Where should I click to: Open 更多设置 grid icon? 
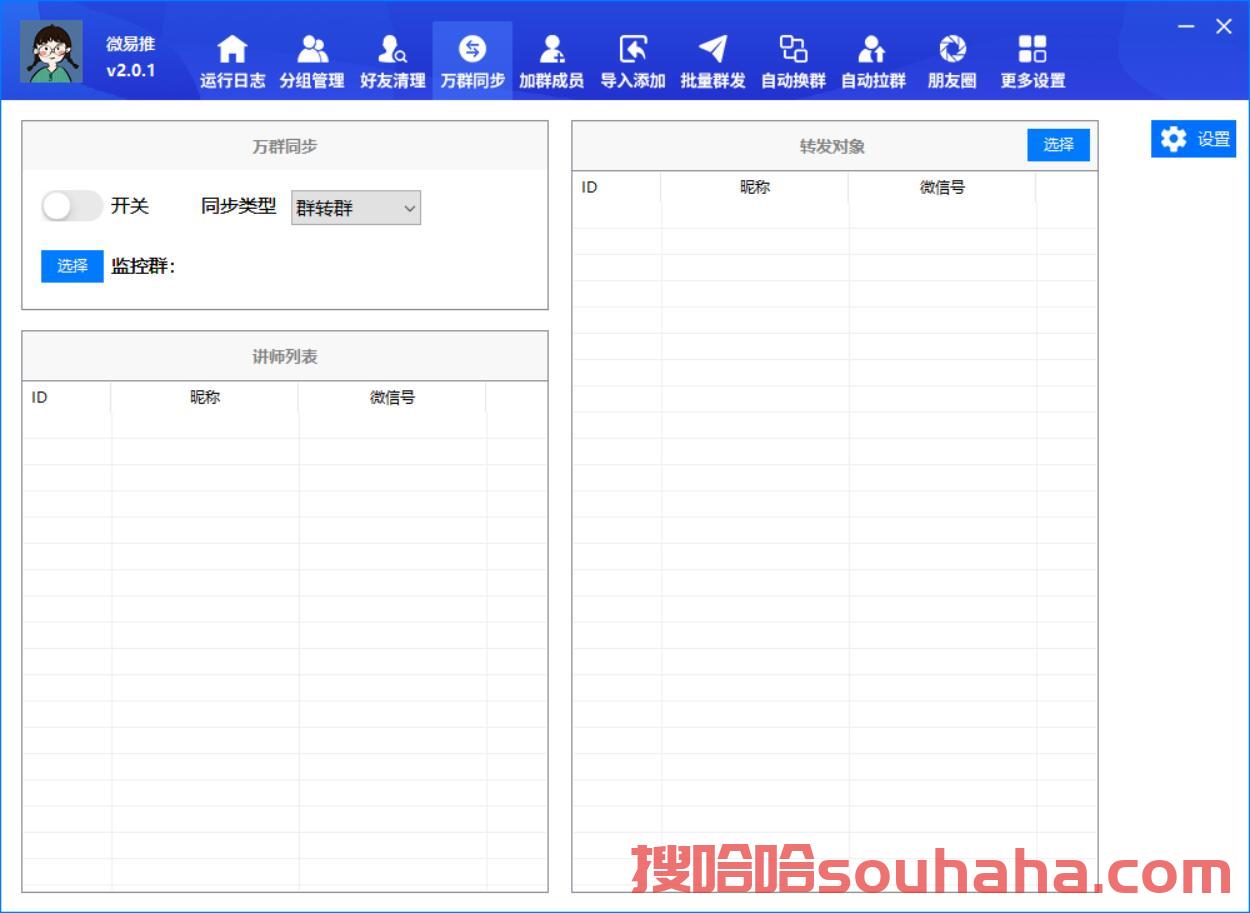pyautogui.click(x=1032, y=49)
